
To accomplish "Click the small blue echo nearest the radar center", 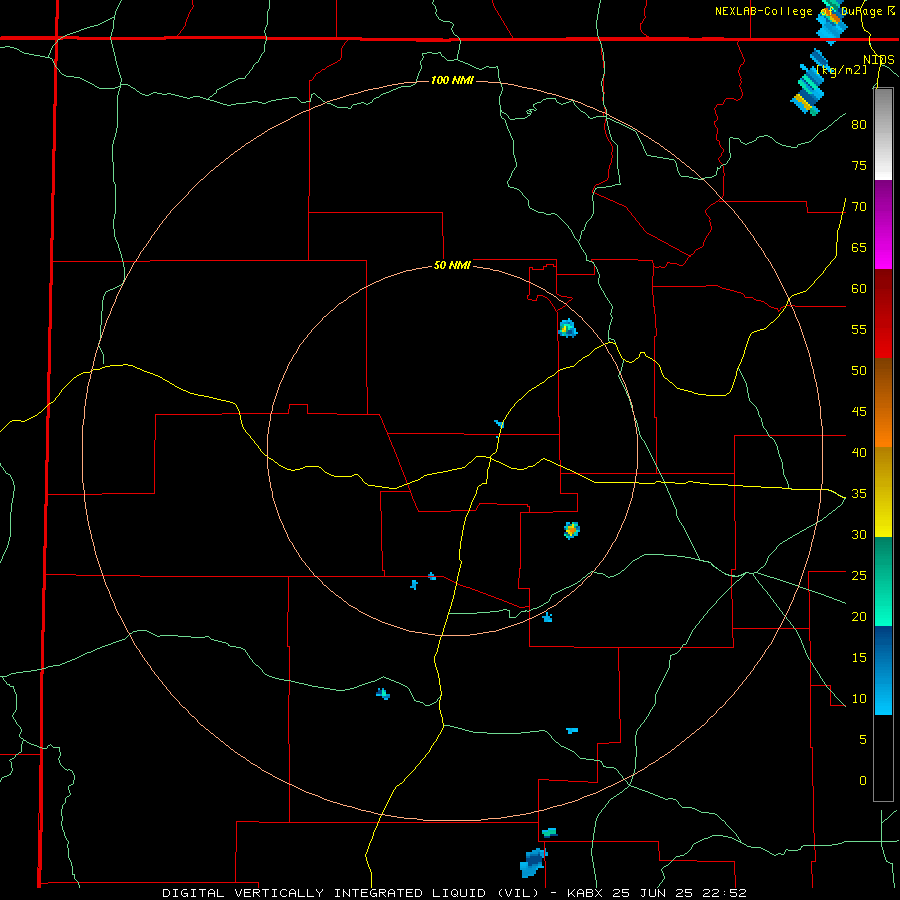I will 499,424.
